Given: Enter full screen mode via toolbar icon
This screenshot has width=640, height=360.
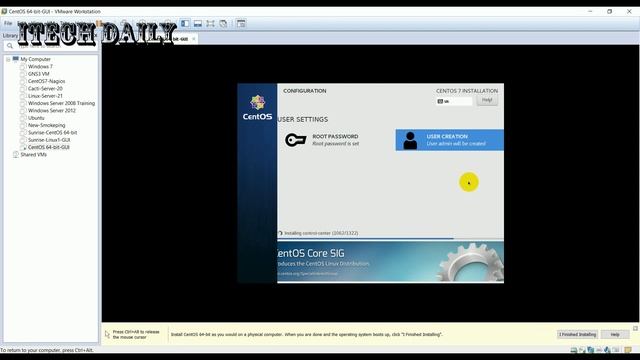Looking at the screenshot, I should click(x=210, y=24).
